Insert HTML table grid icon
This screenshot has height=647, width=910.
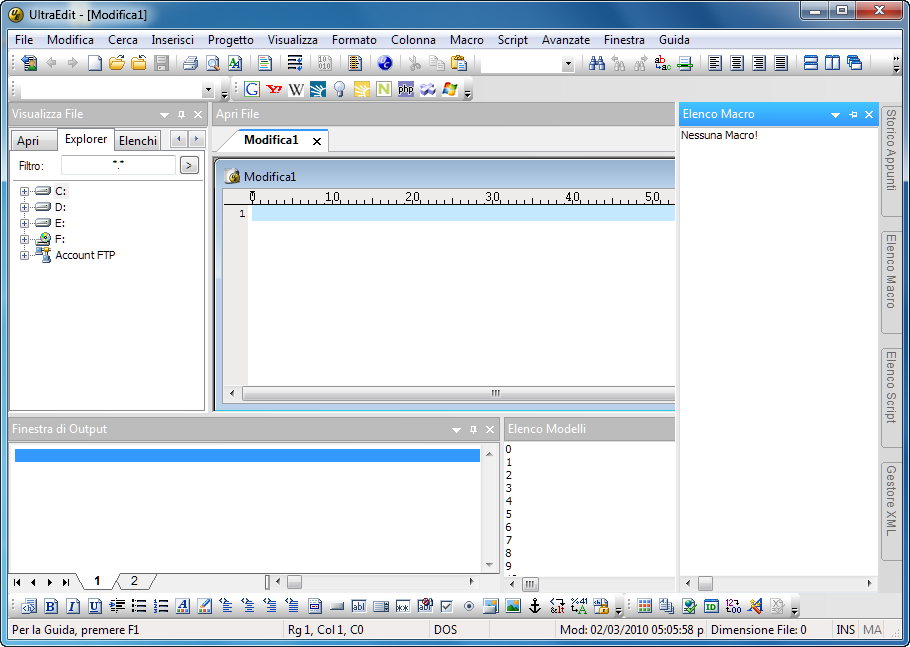click(x=644, y=606)
